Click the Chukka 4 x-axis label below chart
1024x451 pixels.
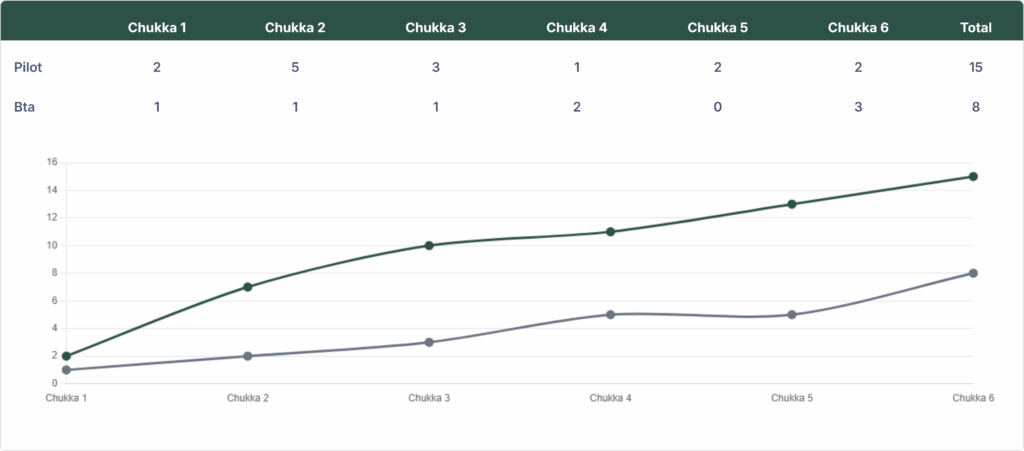610,398
